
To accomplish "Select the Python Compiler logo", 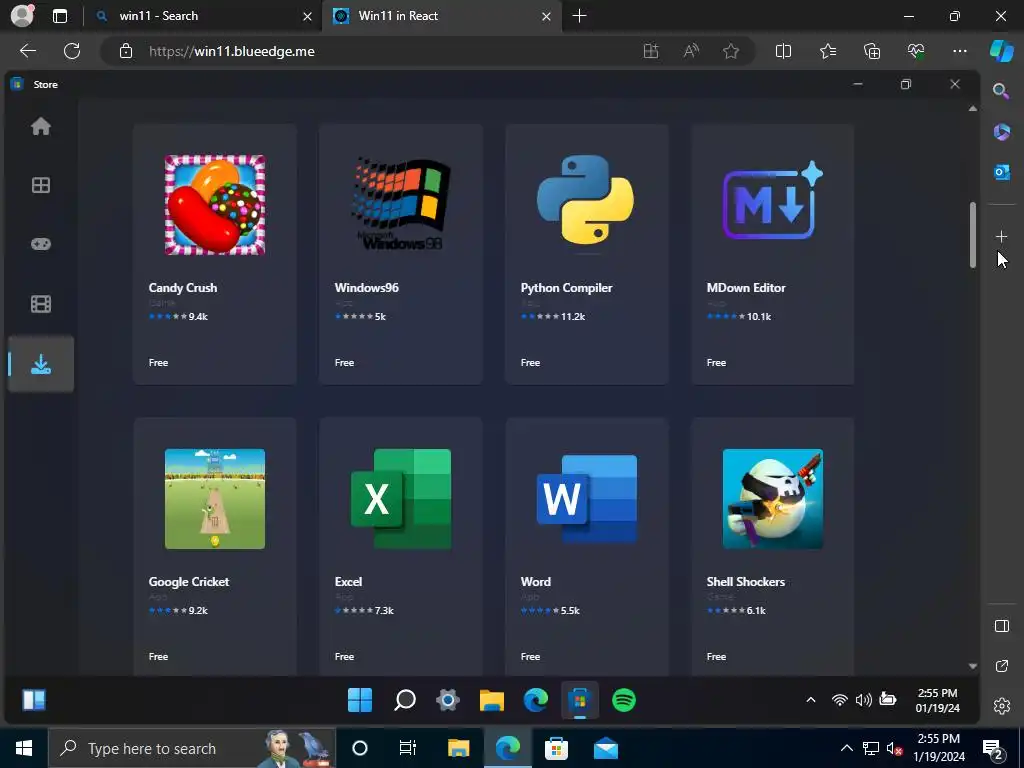I will pos(586,200).
